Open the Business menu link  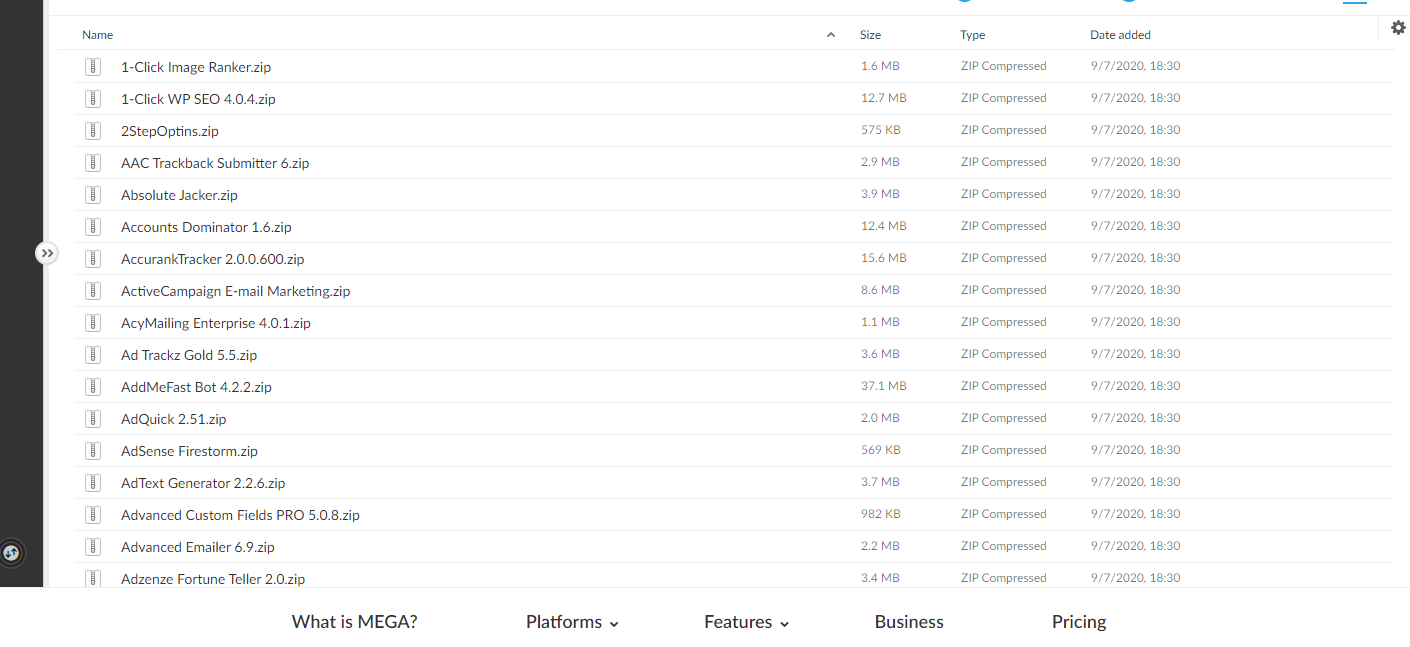[x=909, y=622]
